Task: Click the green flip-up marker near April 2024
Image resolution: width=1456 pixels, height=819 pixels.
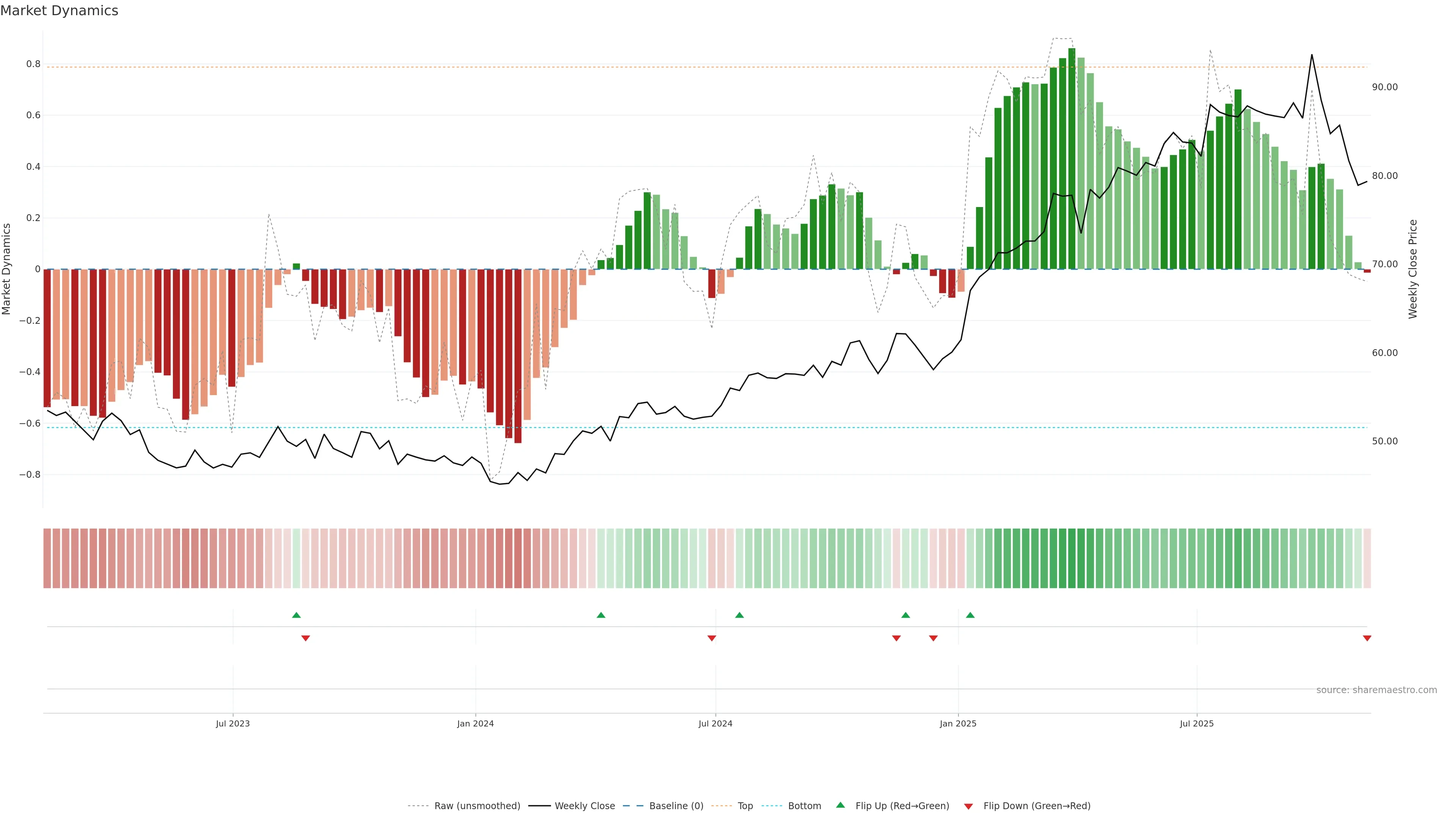Action: pyautogui.click(x=601, y=615)
